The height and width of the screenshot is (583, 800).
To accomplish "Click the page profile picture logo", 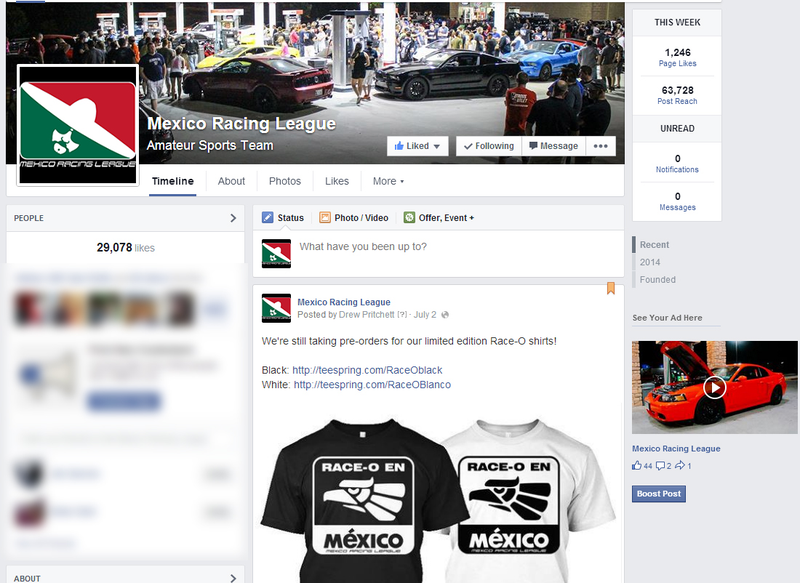I will click(78, 125).
